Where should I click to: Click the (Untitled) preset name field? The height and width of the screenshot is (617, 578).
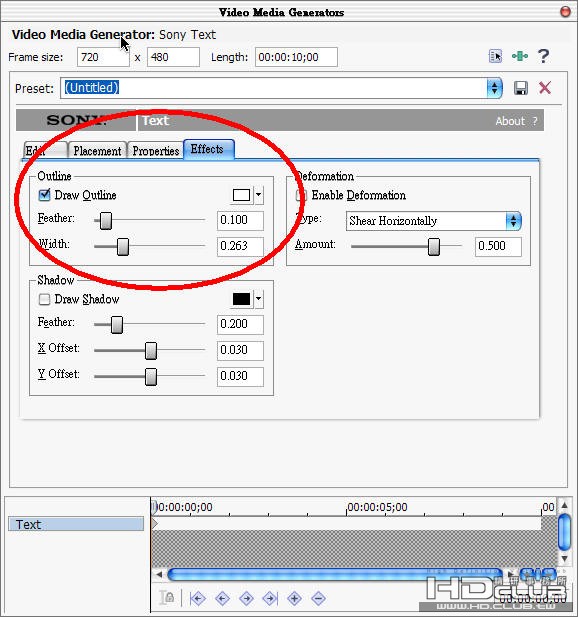[x=274, y=88]
